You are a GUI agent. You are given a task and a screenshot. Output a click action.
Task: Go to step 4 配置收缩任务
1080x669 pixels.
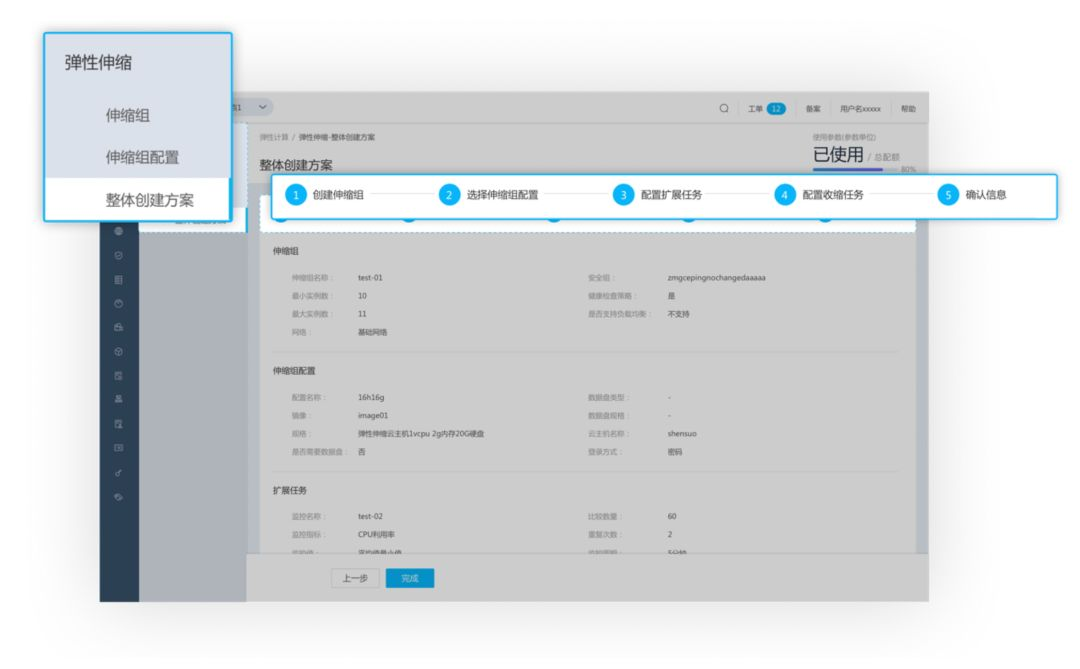[x=818, y=195]
